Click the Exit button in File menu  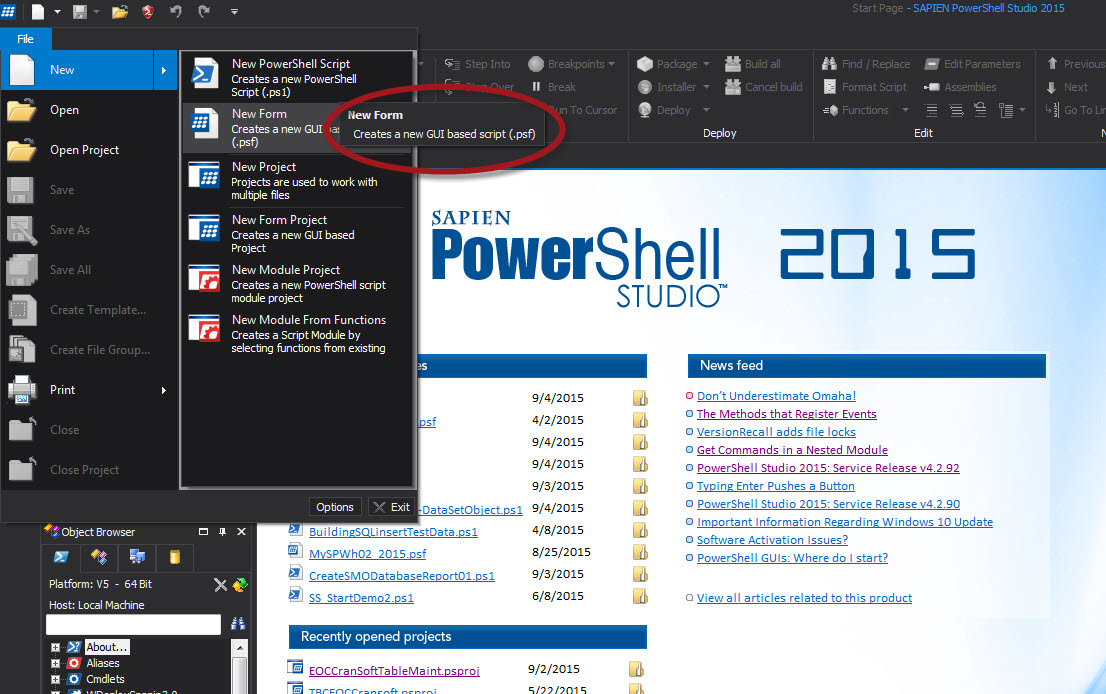391,507
